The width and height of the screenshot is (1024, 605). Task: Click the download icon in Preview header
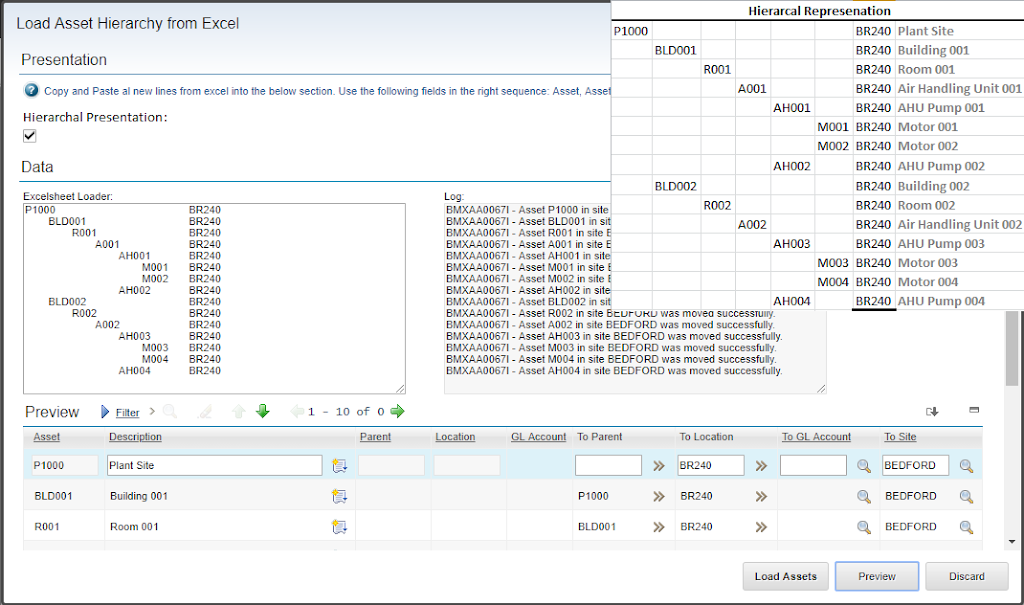(x=932, y=412)
